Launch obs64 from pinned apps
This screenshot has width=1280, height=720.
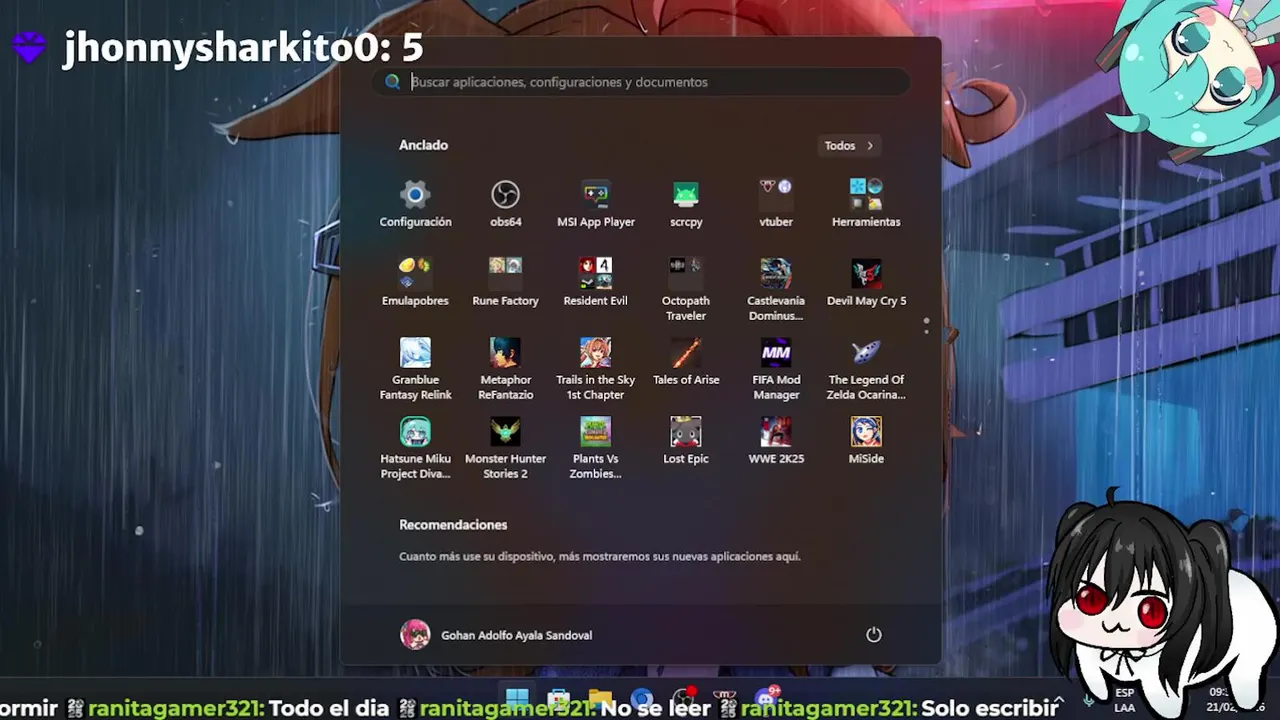tap(505, 204)
